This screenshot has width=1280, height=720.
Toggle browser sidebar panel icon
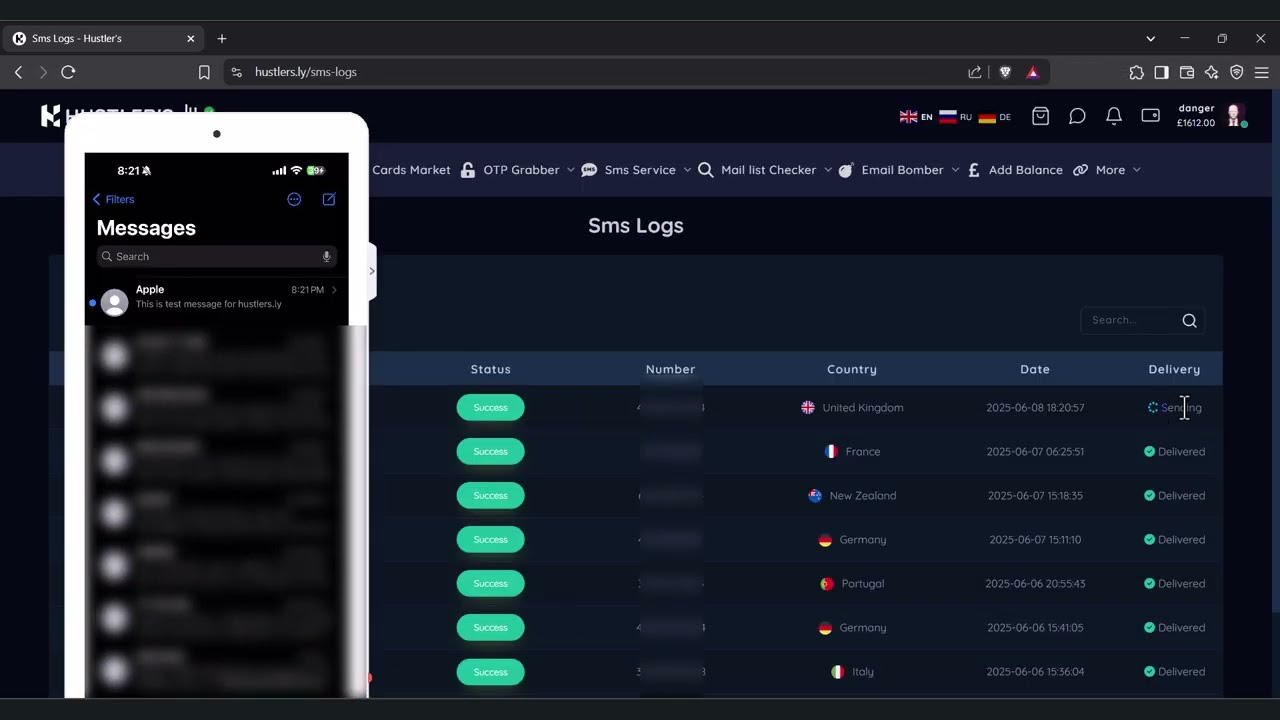(1161, 72)
